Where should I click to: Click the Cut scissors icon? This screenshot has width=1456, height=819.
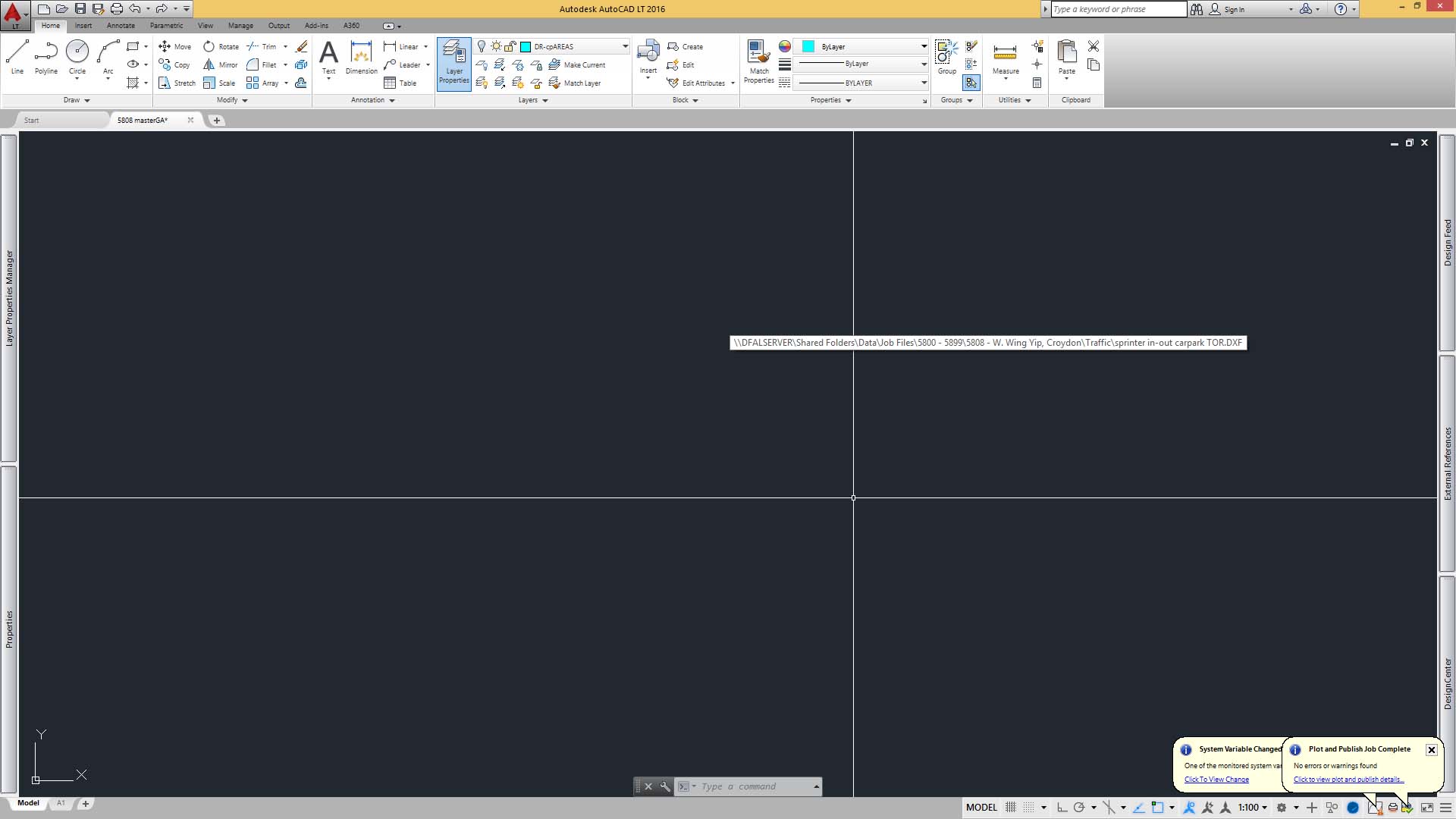tap(1094, 46)
